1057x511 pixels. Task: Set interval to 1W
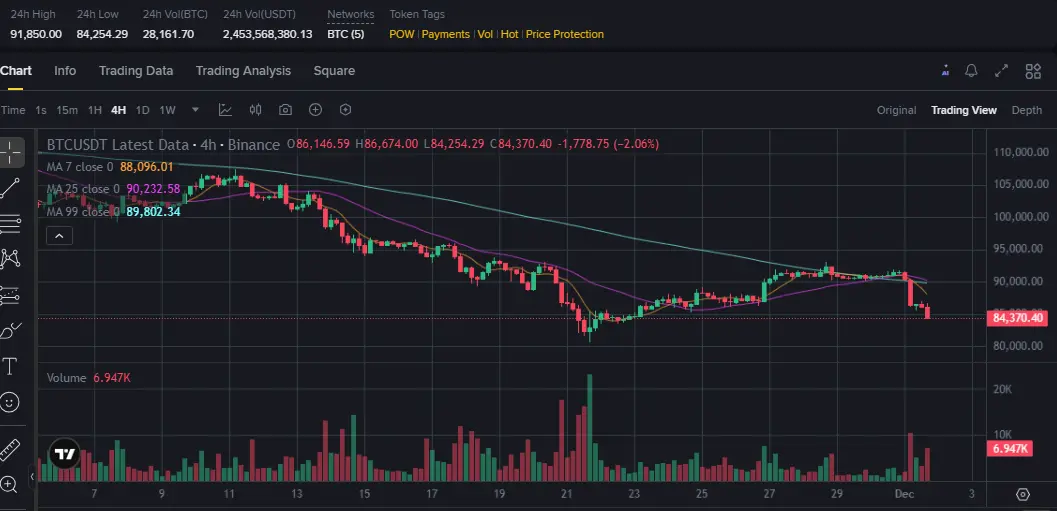(167, 110)
